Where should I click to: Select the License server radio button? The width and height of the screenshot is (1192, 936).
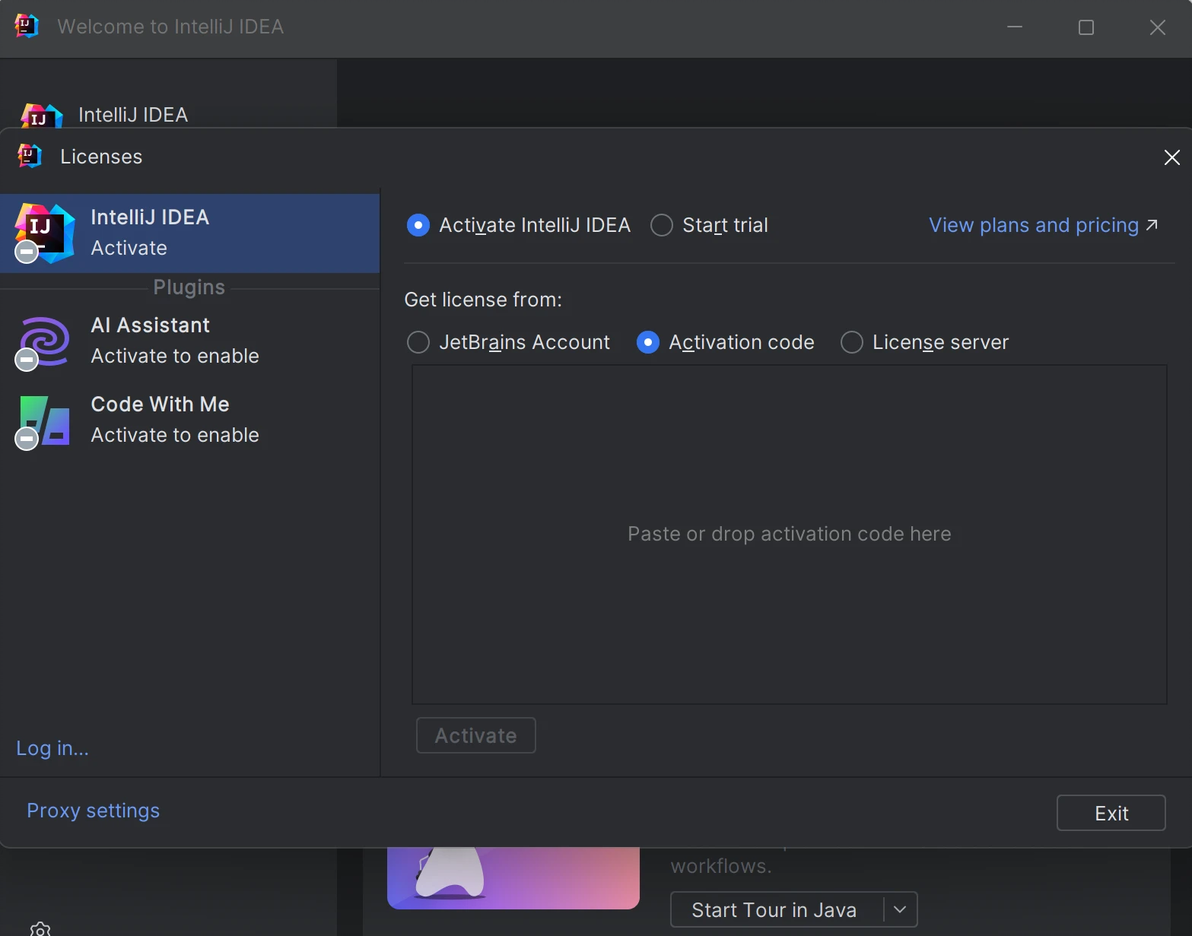click(852, 343)
